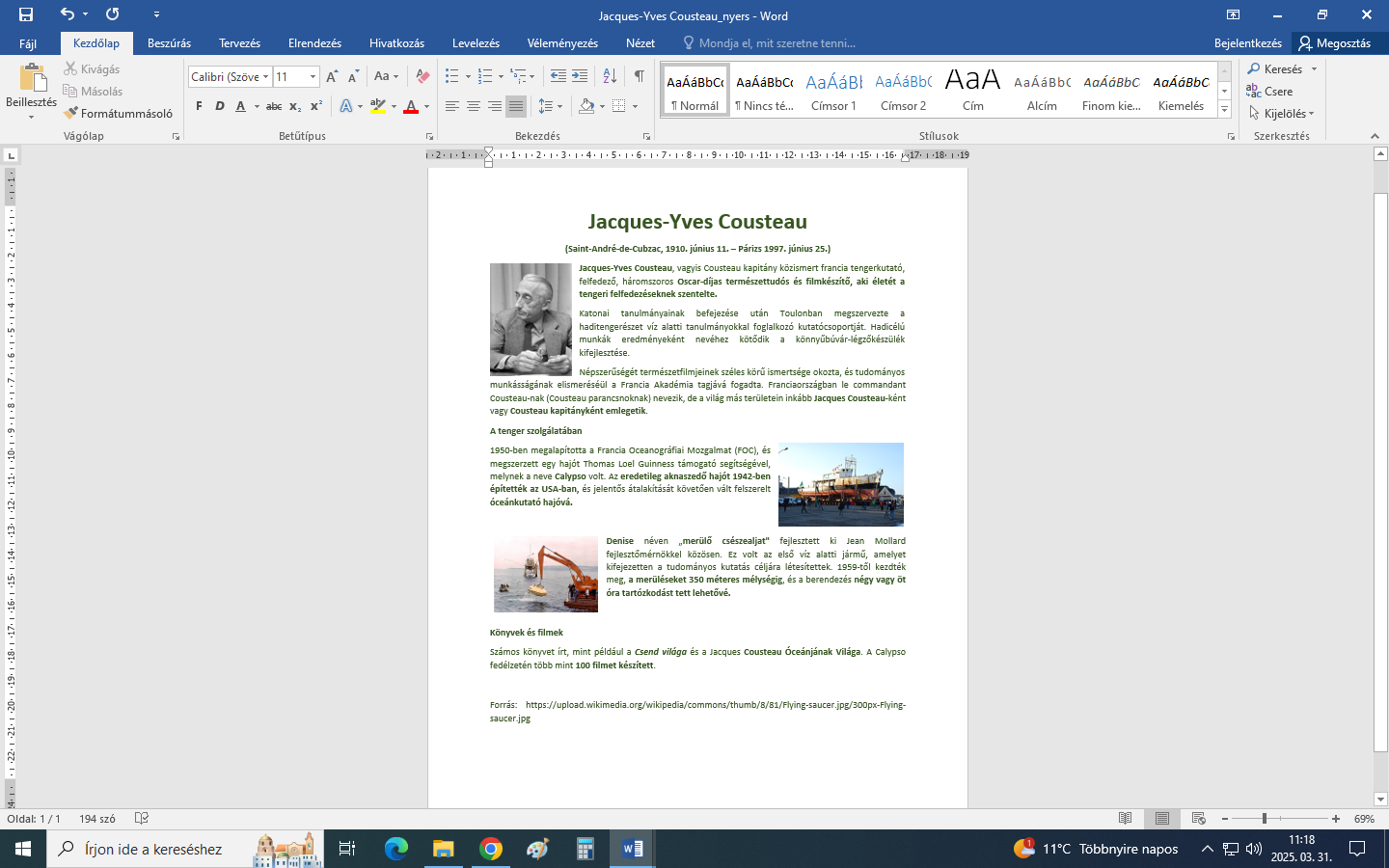Clear all formatting with the eraser icon
Screen dimensions: 1389x868
[422, 76]
